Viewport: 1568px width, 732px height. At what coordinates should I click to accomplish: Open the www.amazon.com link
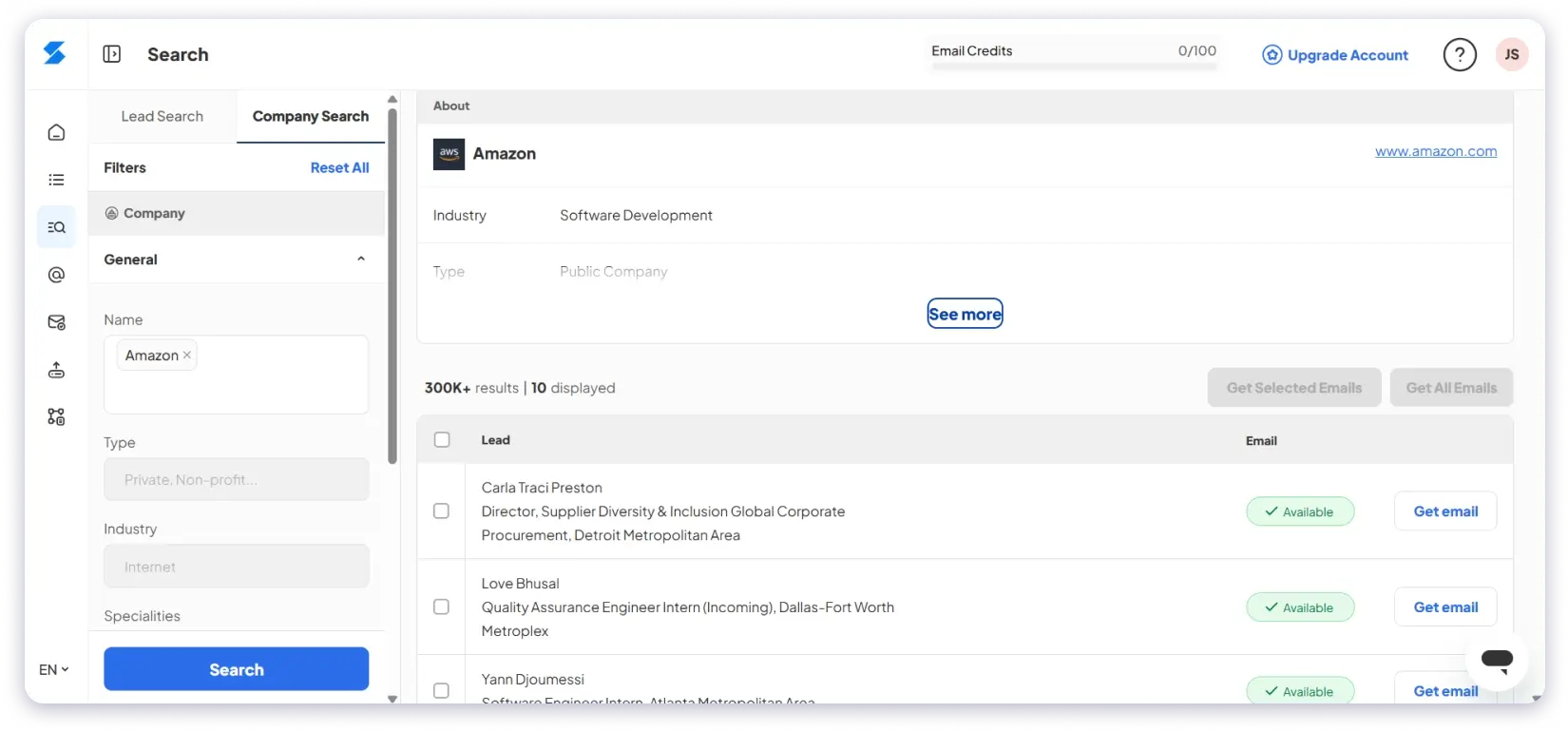click(1435, 151)
